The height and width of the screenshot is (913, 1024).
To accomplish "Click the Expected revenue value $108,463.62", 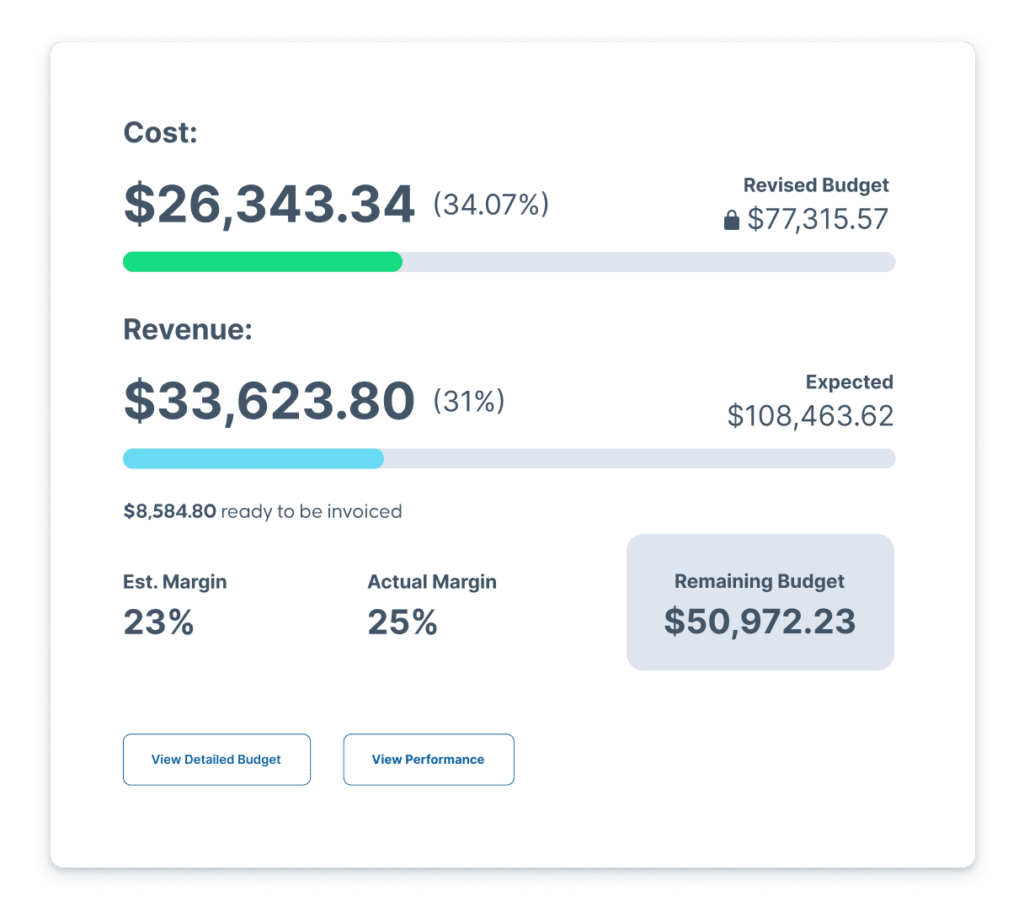I will [810, 416].
